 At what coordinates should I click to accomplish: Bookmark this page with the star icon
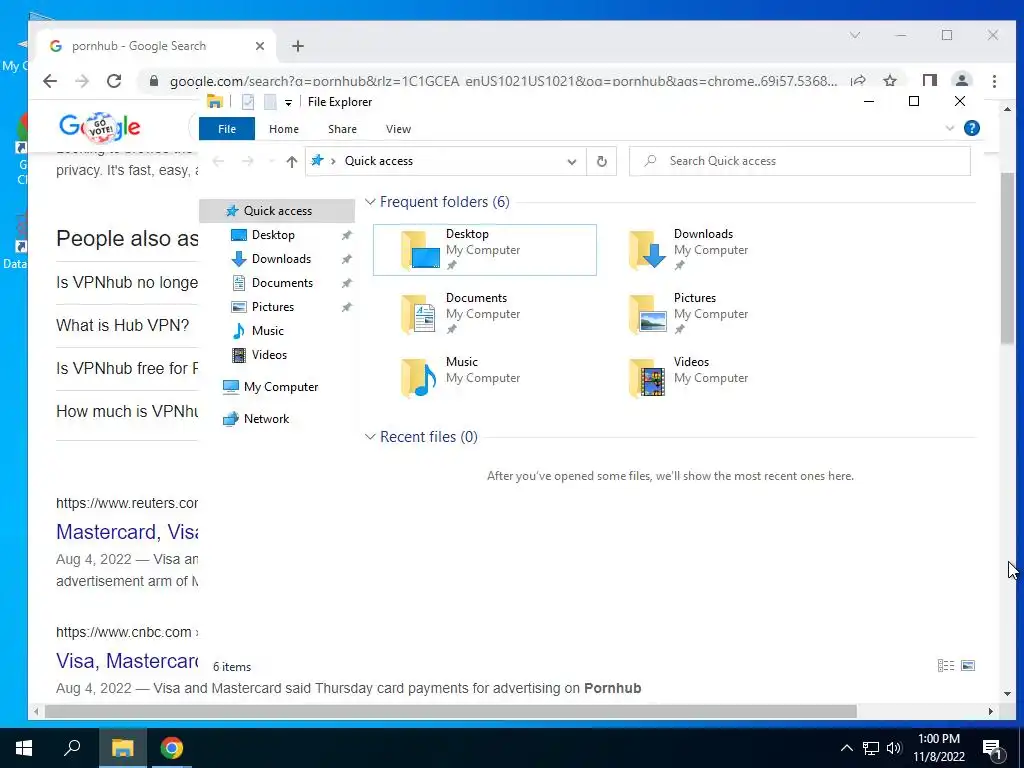click(889, 81)
